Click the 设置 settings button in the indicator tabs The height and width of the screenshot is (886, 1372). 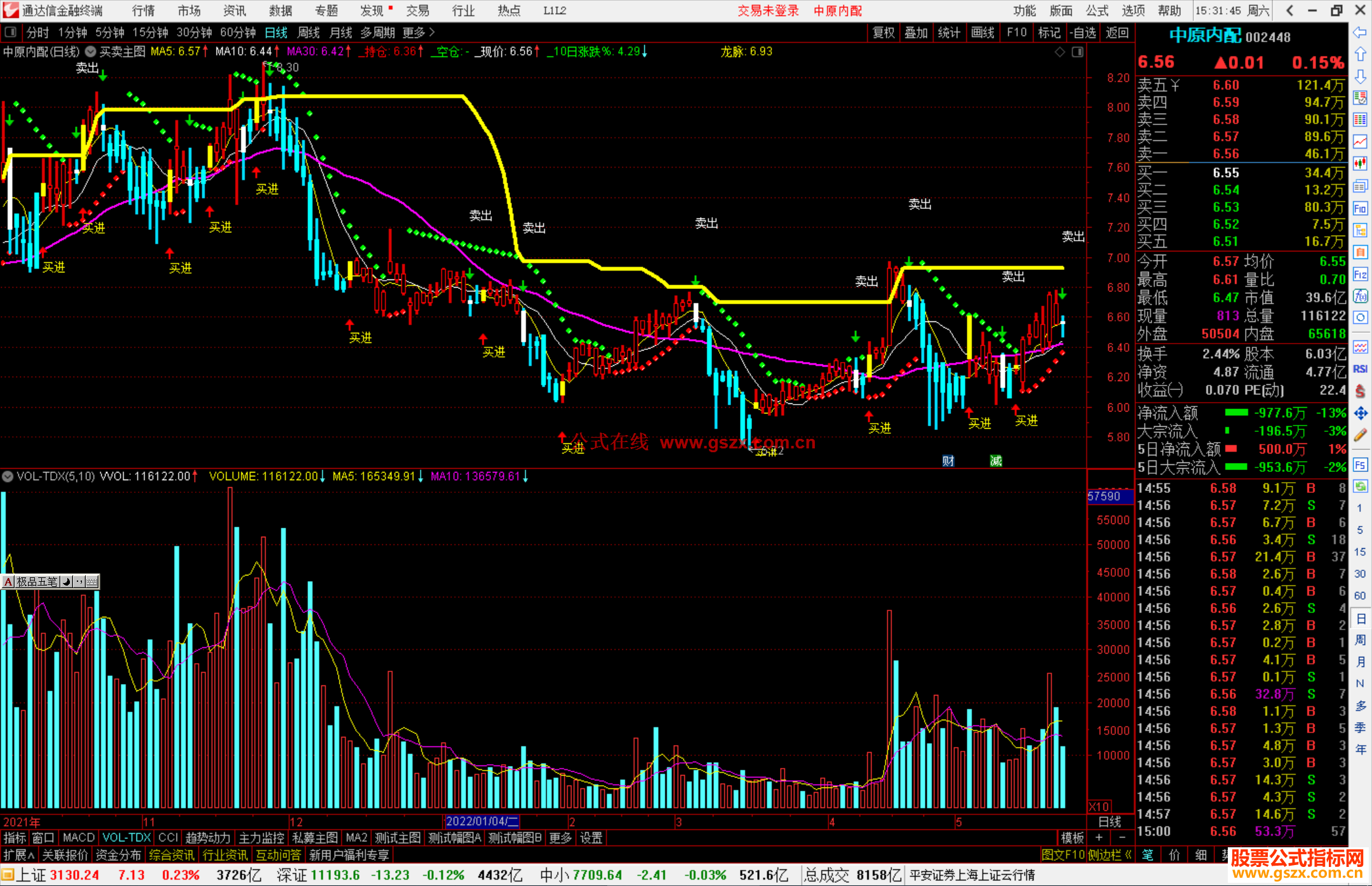[x=591, y=838]
